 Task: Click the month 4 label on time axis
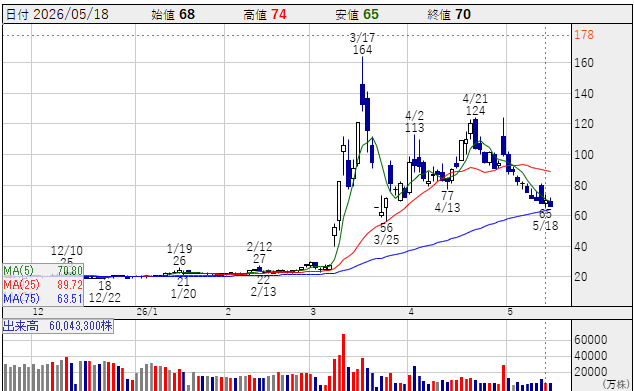click(x=412, y=312)
